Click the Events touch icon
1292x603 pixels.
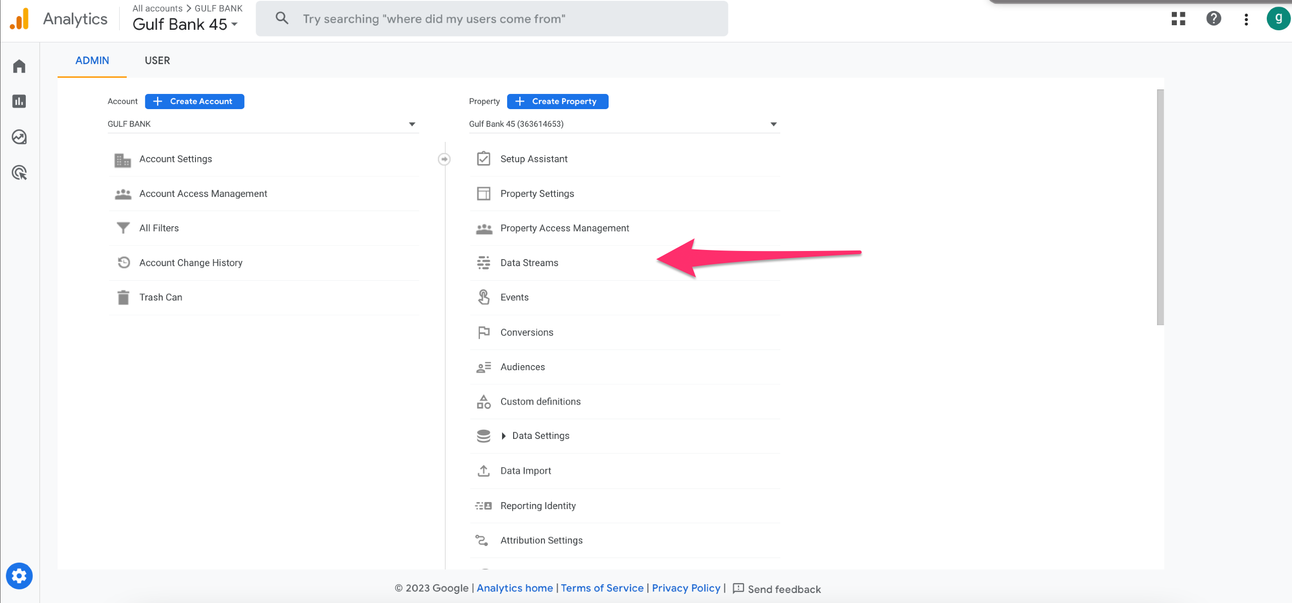coord(484,297)
